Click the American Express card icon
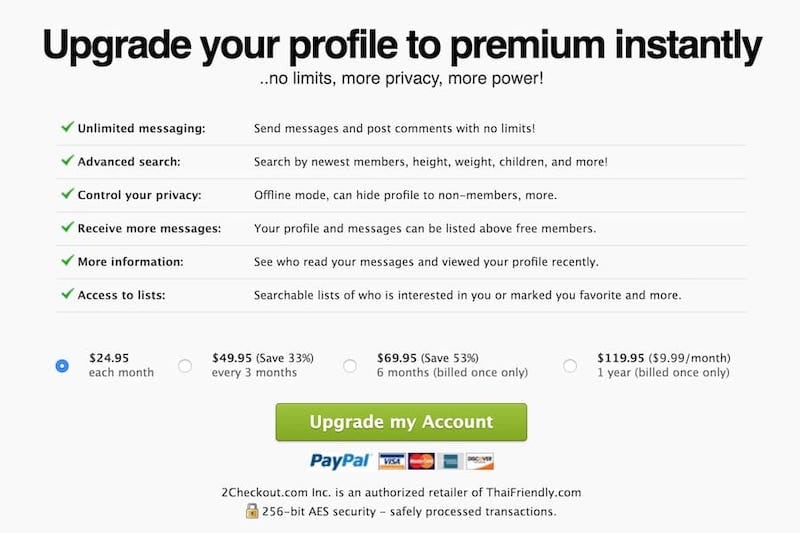Image resolution: width=800 pixels, height=533 pixels. tap(450, 461)
